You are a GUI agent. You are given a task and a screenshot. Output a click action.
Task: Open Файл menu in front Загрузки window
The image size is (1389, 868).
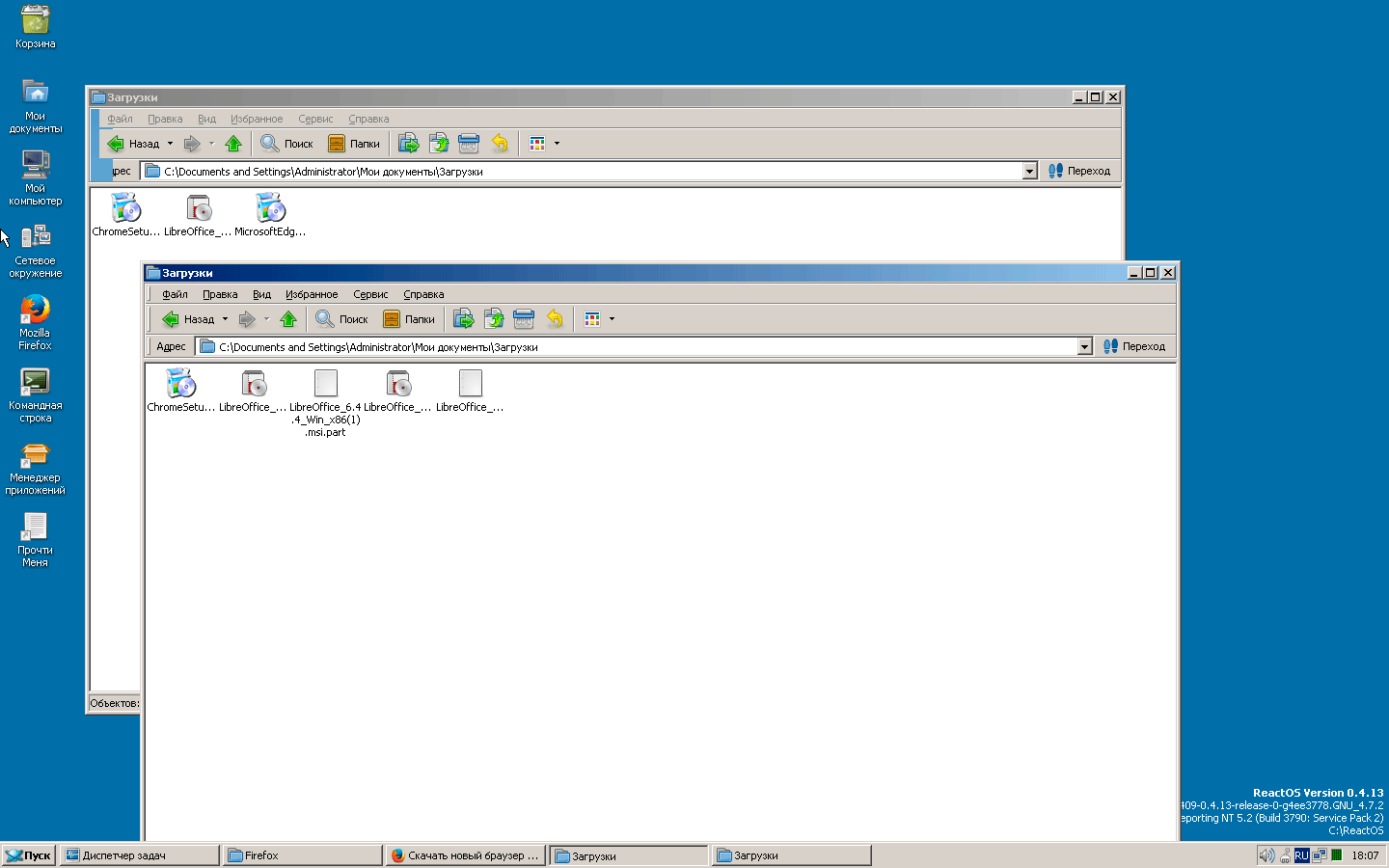tap(175, 294)
